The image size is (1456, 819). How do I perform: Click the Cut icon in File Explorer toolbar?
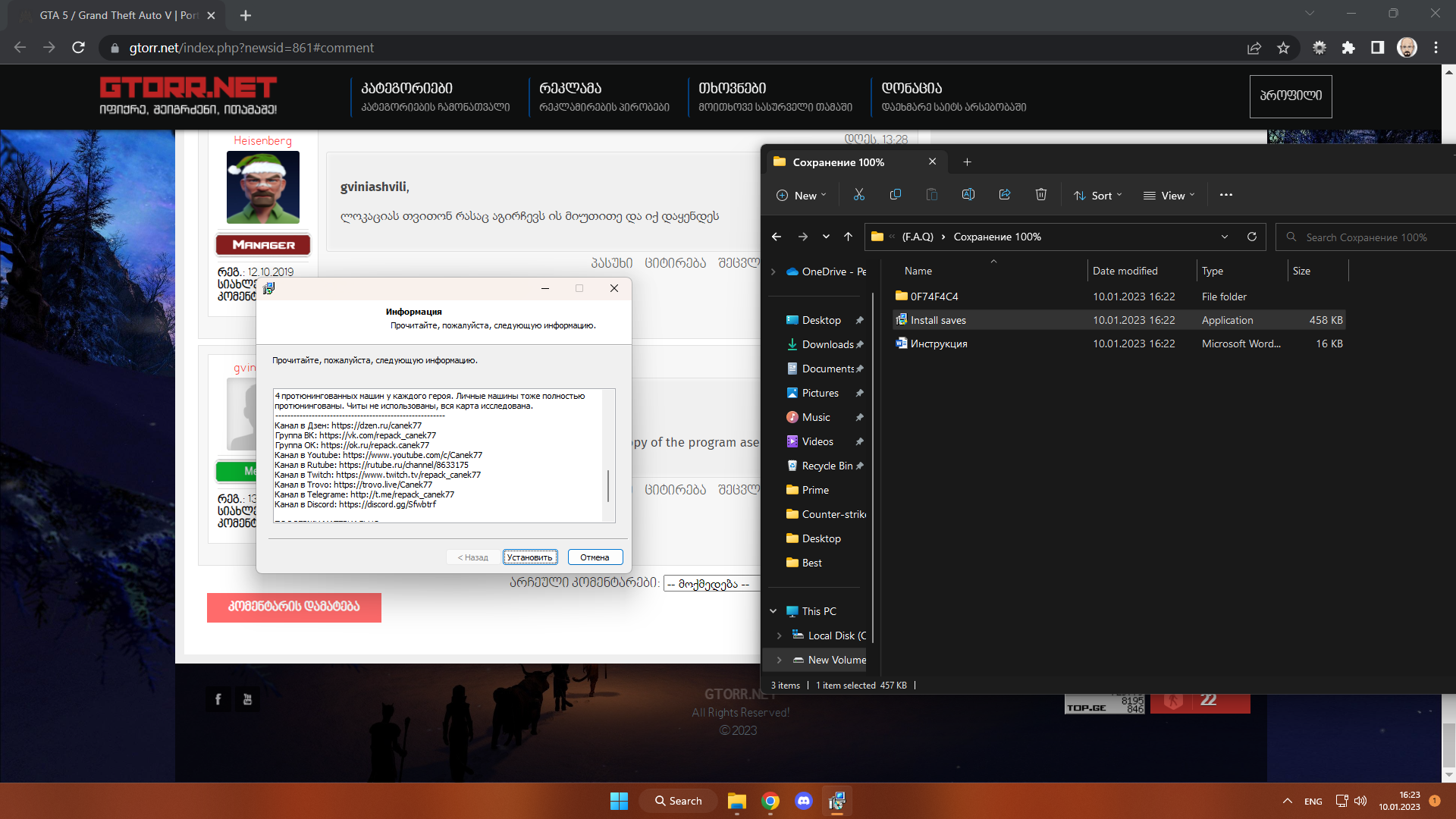point(859,195)
